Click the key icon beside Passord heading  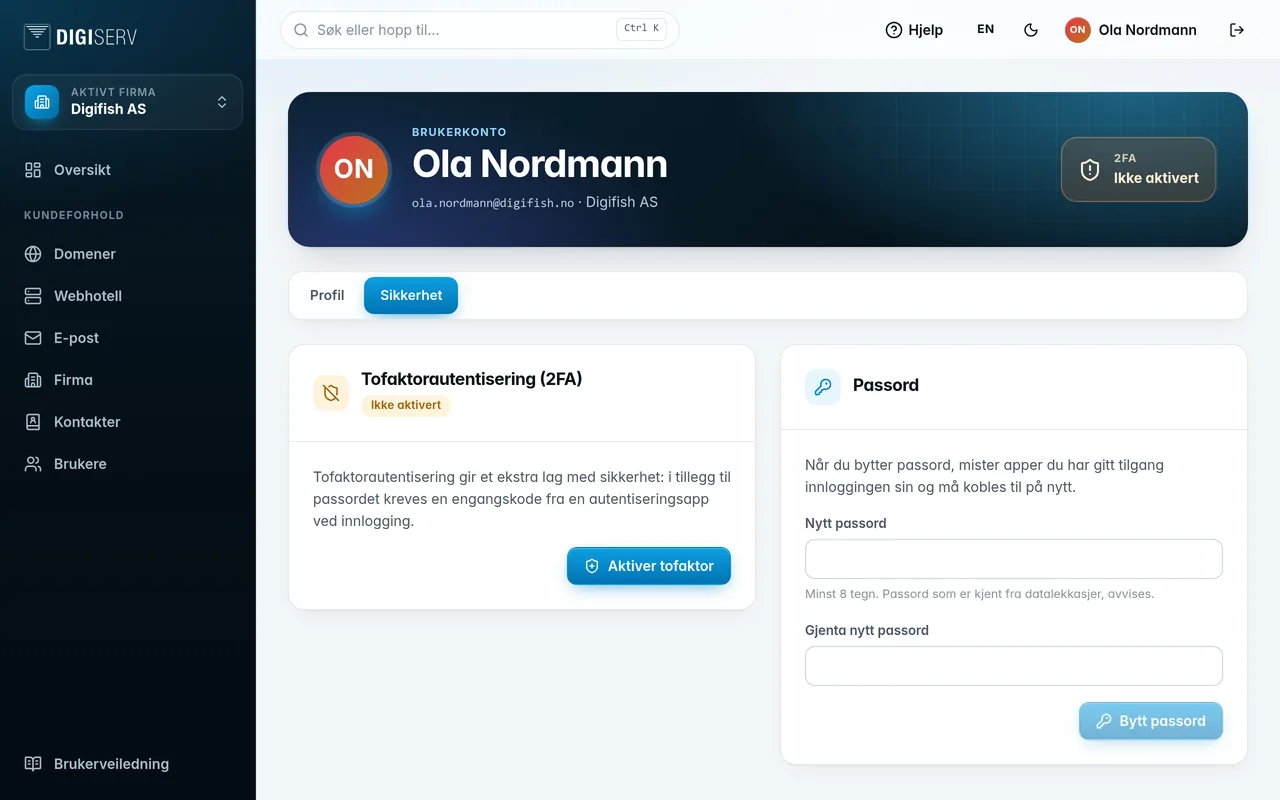823,387
